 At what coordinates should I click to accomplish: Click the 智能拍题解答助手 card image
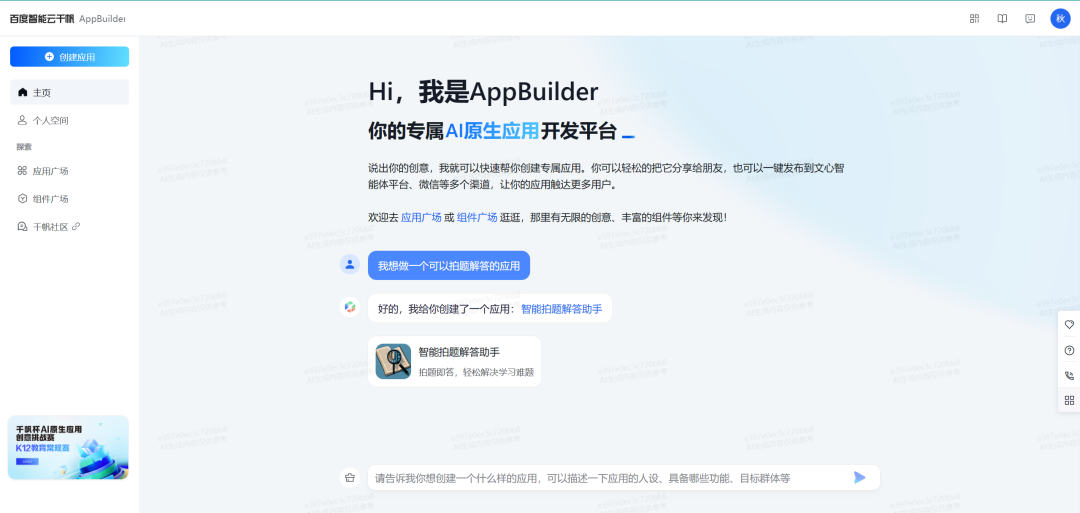pyautogui.click(x=393, y=361)
